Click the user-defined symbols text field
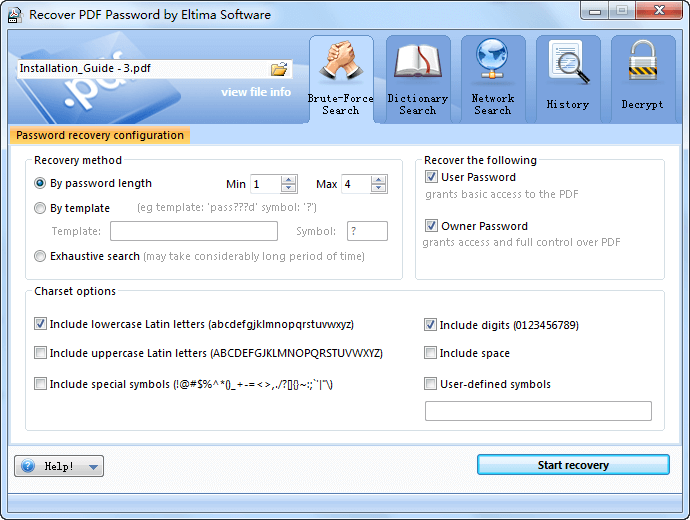The image size is (690, 520). click(x=538, y=411)
